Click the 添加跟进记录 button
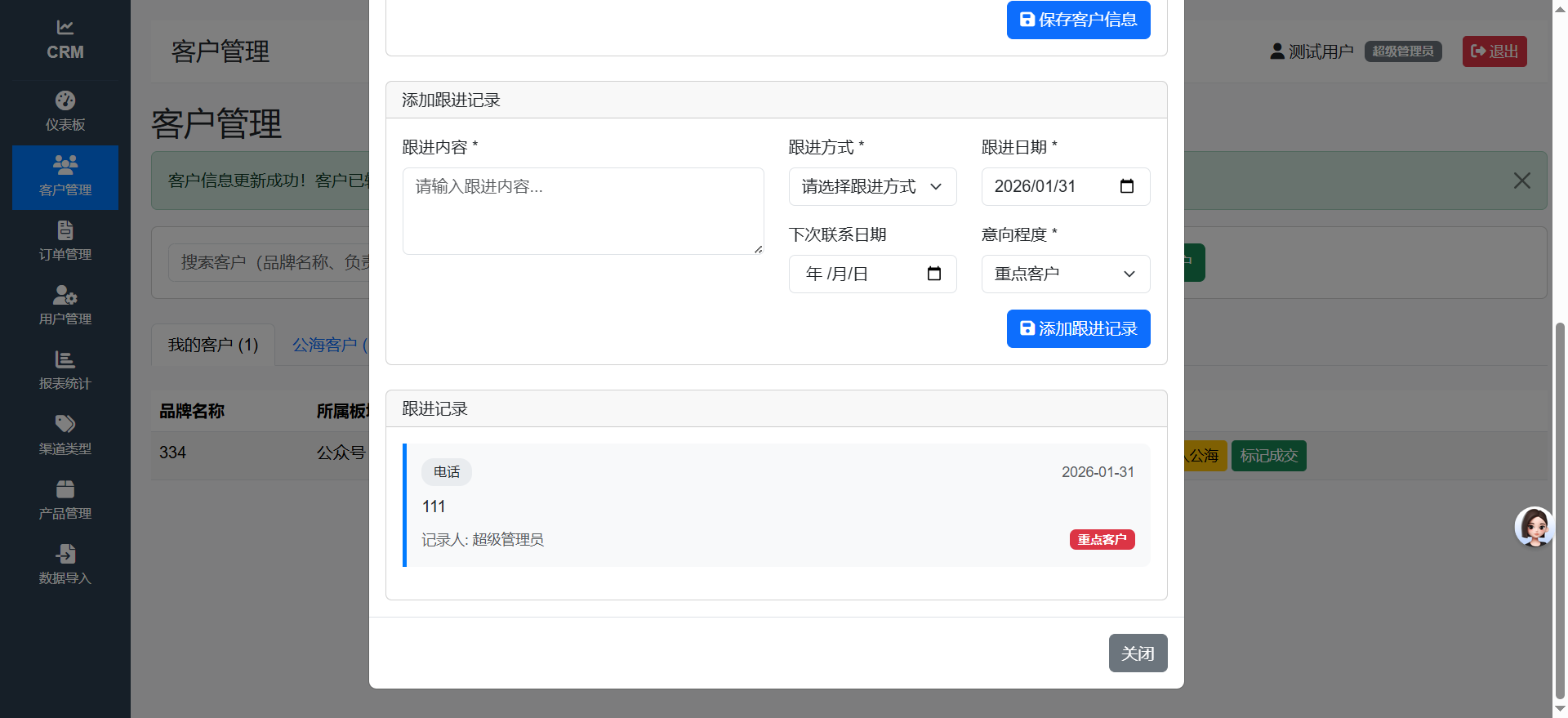The height and width of the screenshot is (718, 1568). (1078, 328)
